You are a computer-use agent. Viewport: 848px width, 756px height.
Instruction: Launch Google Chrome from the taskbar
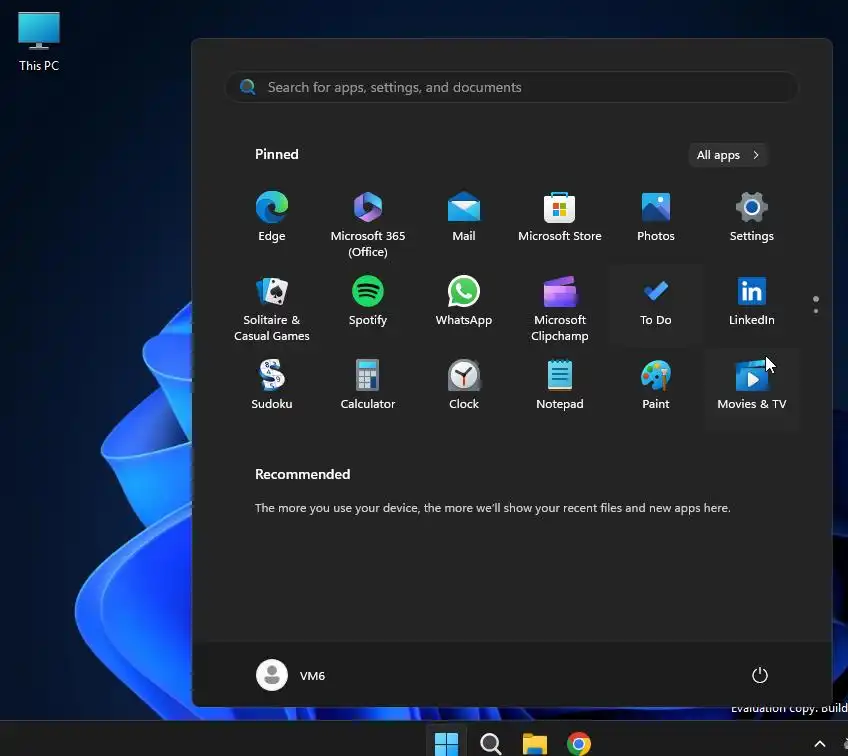pyautogui.click(x=579, y=744)
